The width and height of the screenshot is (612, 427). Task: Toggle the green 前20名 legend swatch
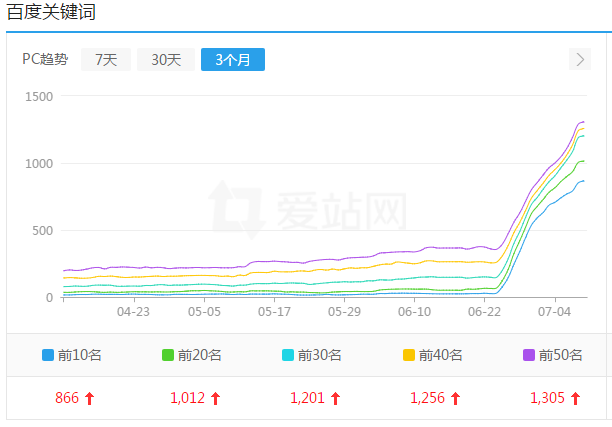point(168,355)
